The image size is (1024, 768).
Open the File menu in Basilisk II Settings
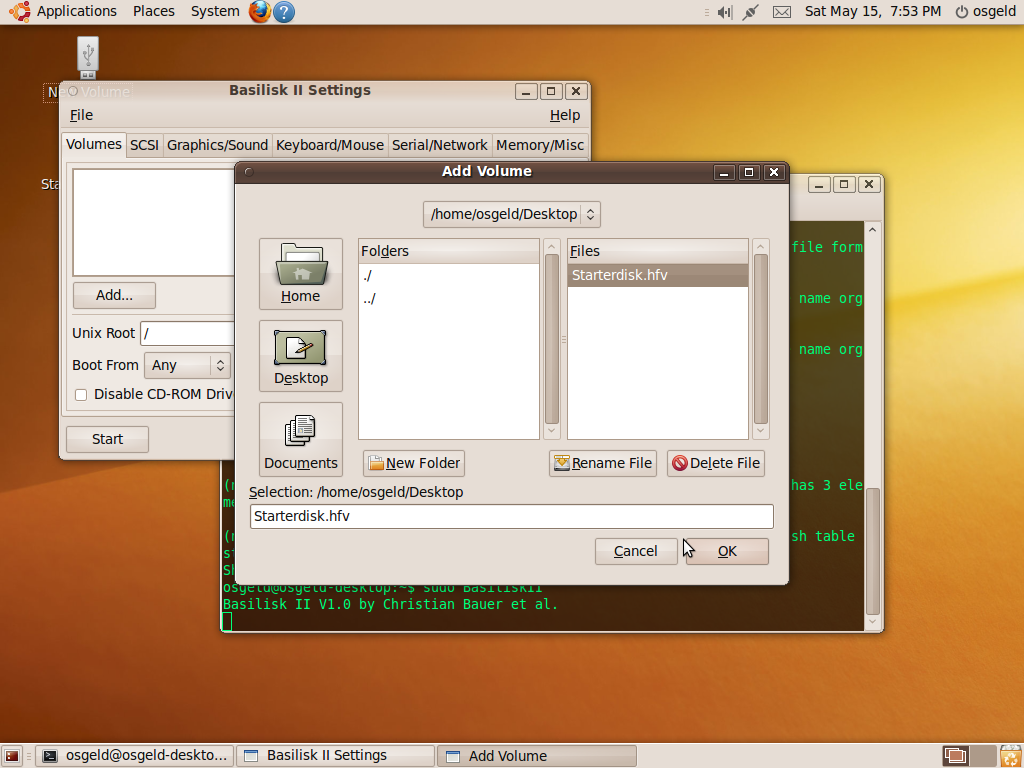(80, 115)
